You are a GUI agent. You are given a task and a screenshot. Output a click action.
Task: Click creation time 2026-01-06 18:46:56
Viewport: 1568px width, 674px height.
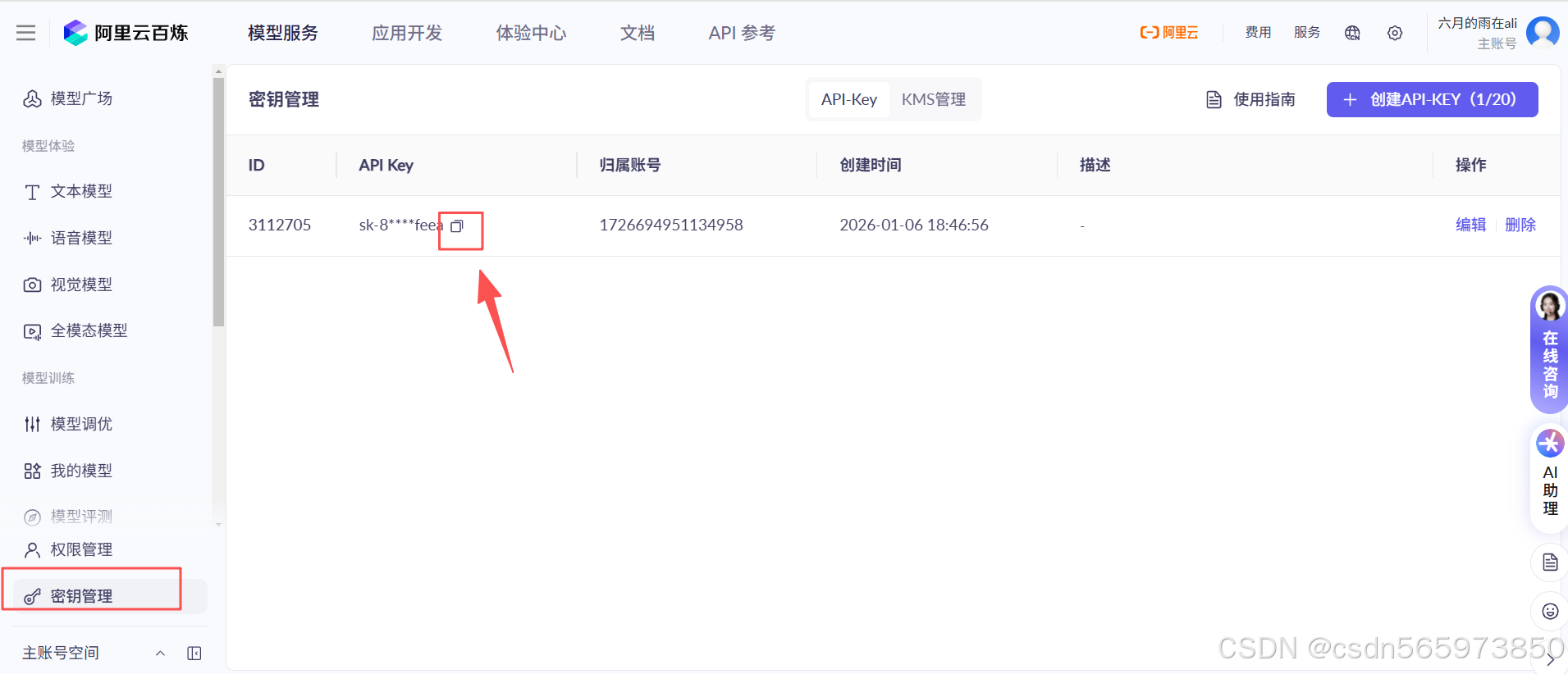914,225
